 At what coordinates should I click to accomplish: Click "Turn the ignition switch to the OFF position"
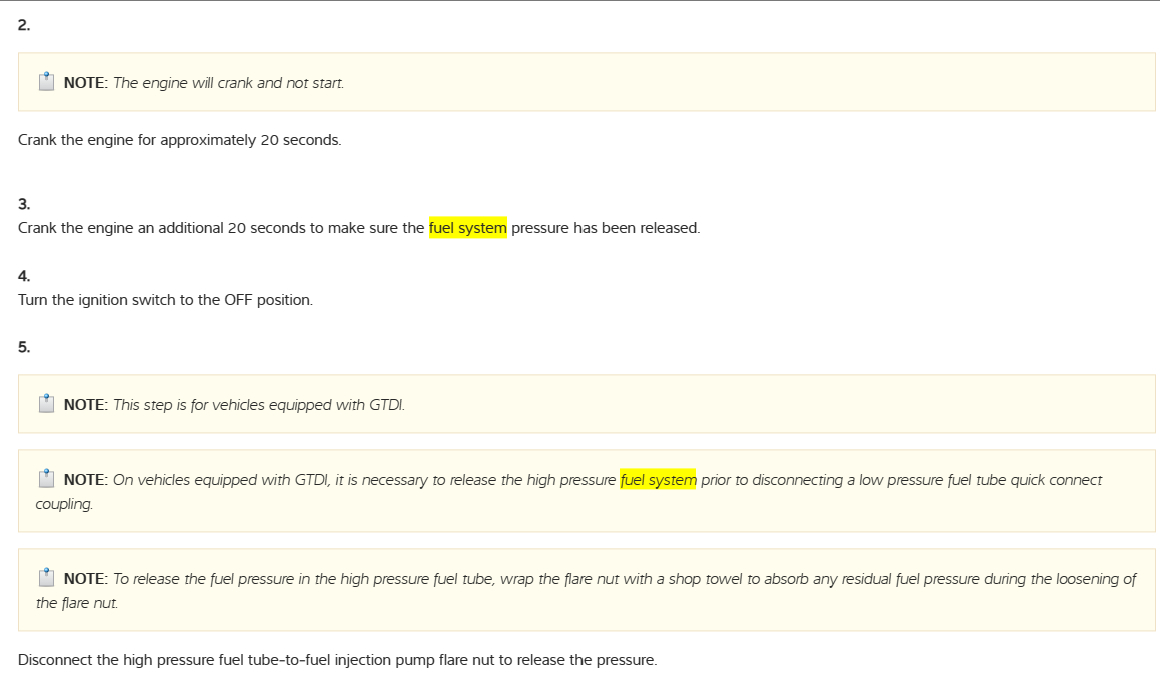click(x=165, y=300)
